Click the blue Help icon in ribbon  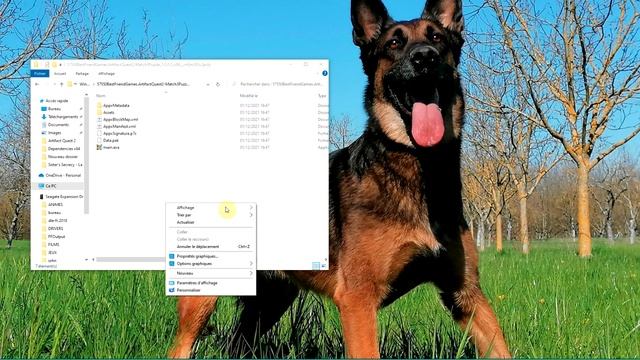(325, 73)
